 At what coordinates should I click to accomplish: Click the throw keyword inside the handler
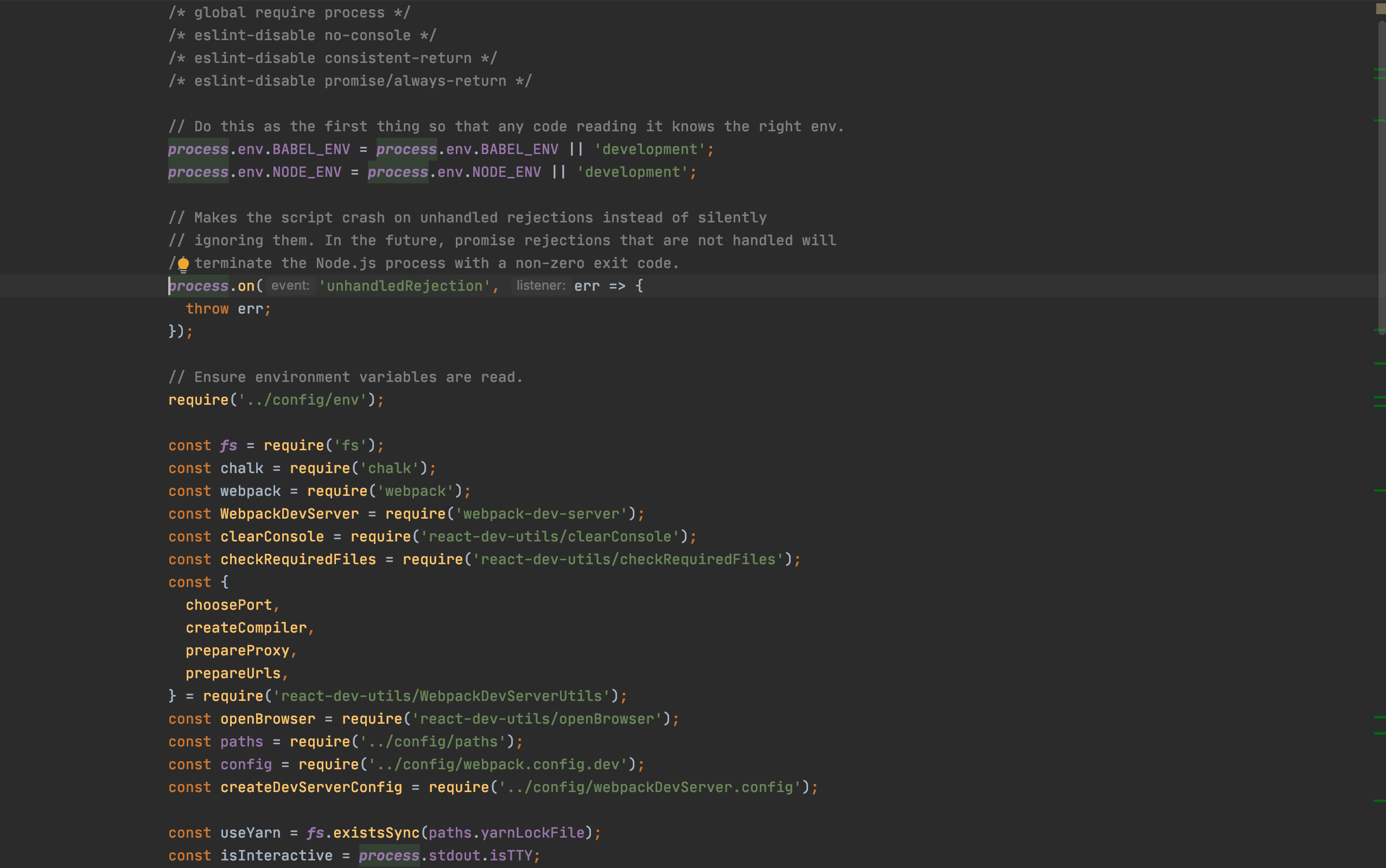tap(207, 308)
